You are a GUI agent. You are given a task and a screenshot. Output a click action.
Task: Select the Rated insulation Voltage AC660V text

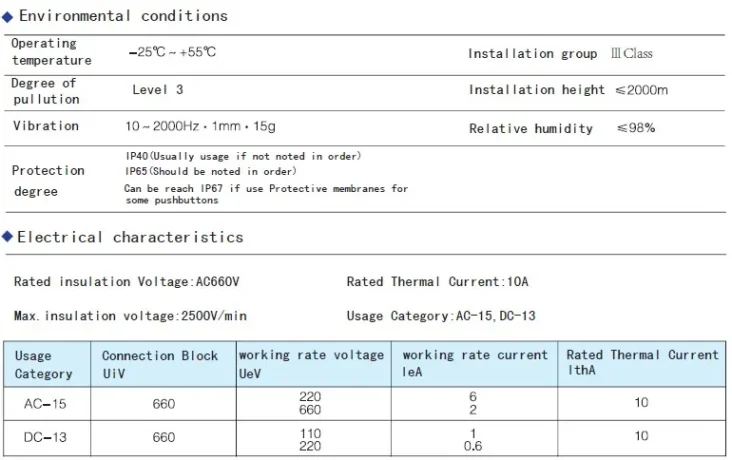[x=127, y=281]
